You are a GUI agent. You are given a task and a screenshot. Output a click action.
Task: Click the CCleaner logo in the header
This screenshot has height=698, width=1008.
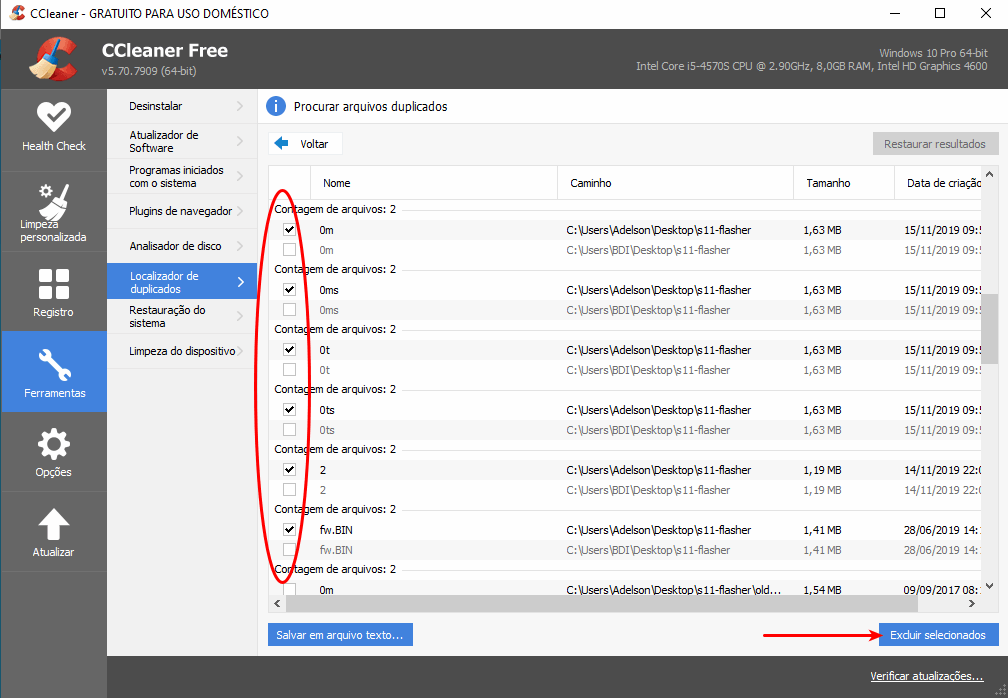54,59
